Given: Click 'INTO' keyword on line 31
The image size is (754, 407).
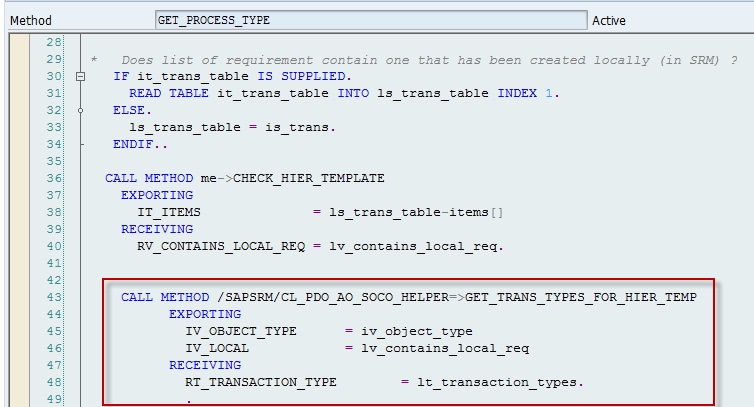Looking at the screenshot, I should [x=353, y=93].
